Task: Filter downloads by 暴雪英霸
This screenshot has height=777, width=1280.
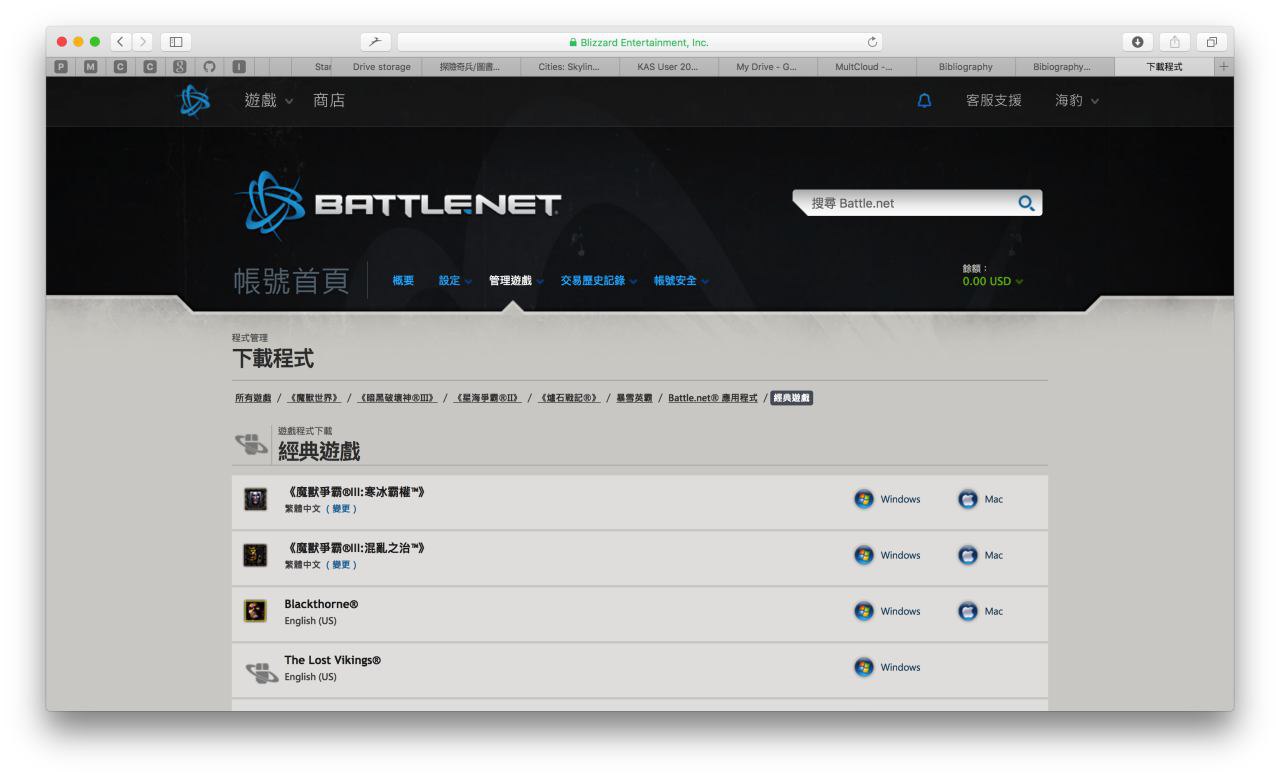Action: pyautogui.click(x=634, y=398)
